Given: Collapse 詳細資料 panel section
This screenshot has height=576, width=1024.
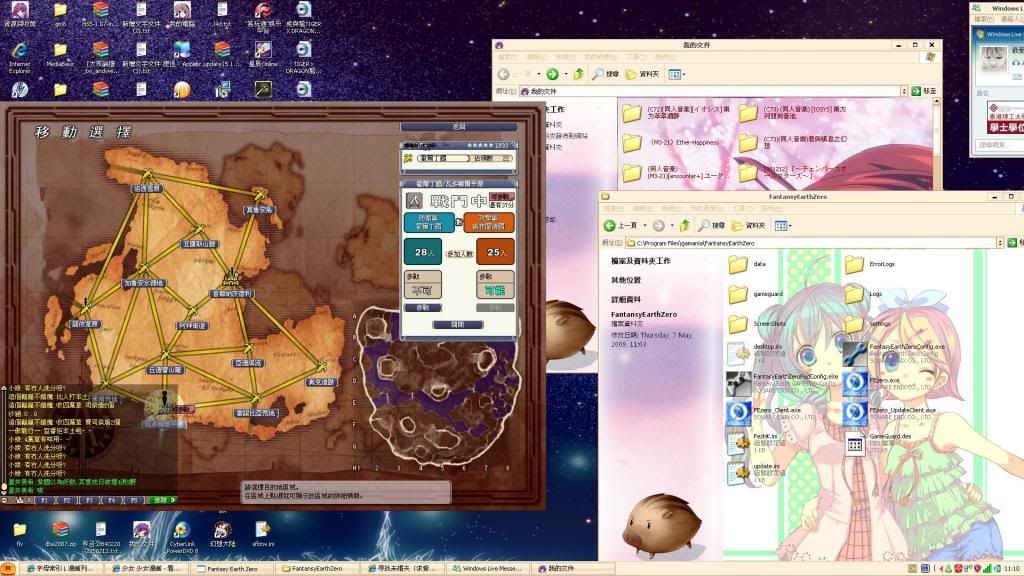Looking at the screenshot, I should (x=626, y=300).
